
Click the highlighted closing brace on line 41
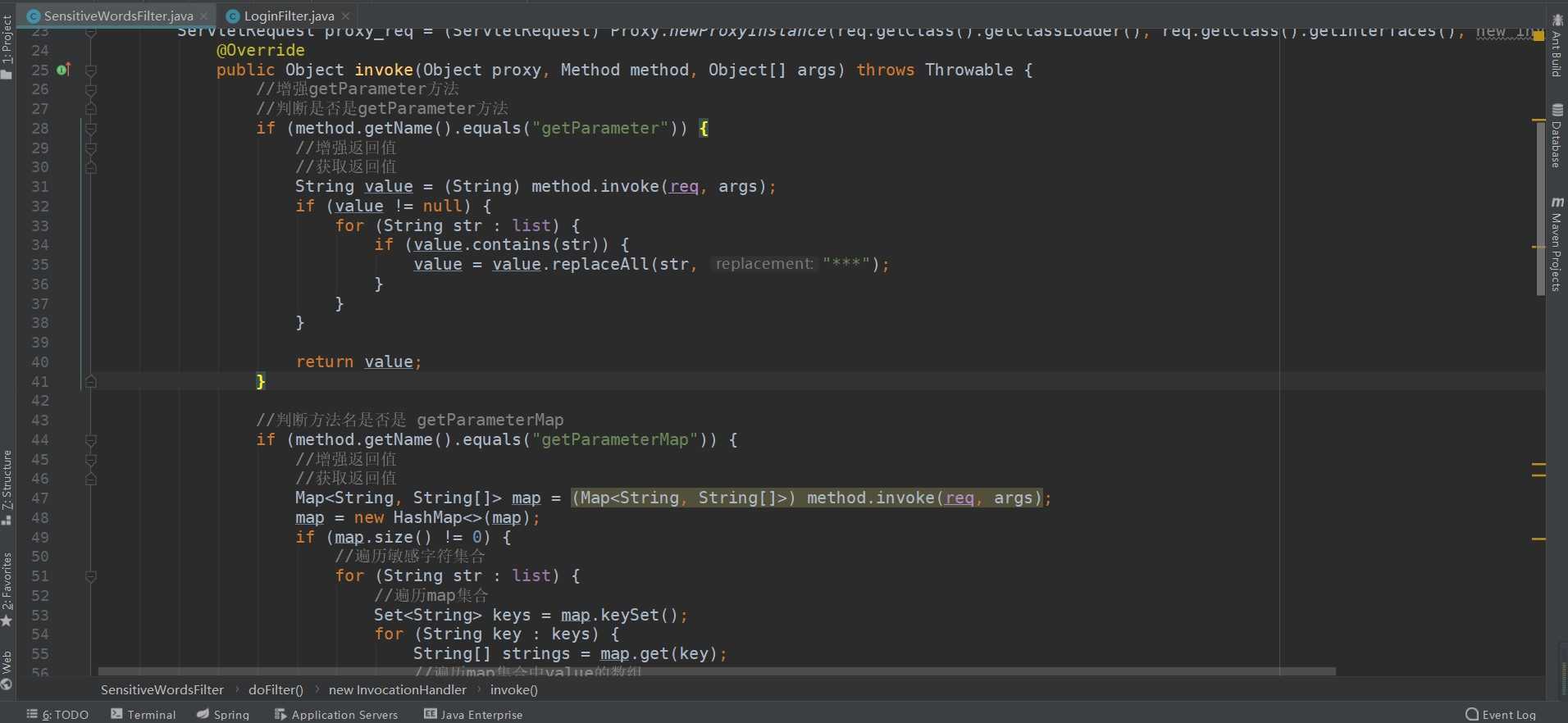(261, 382)
